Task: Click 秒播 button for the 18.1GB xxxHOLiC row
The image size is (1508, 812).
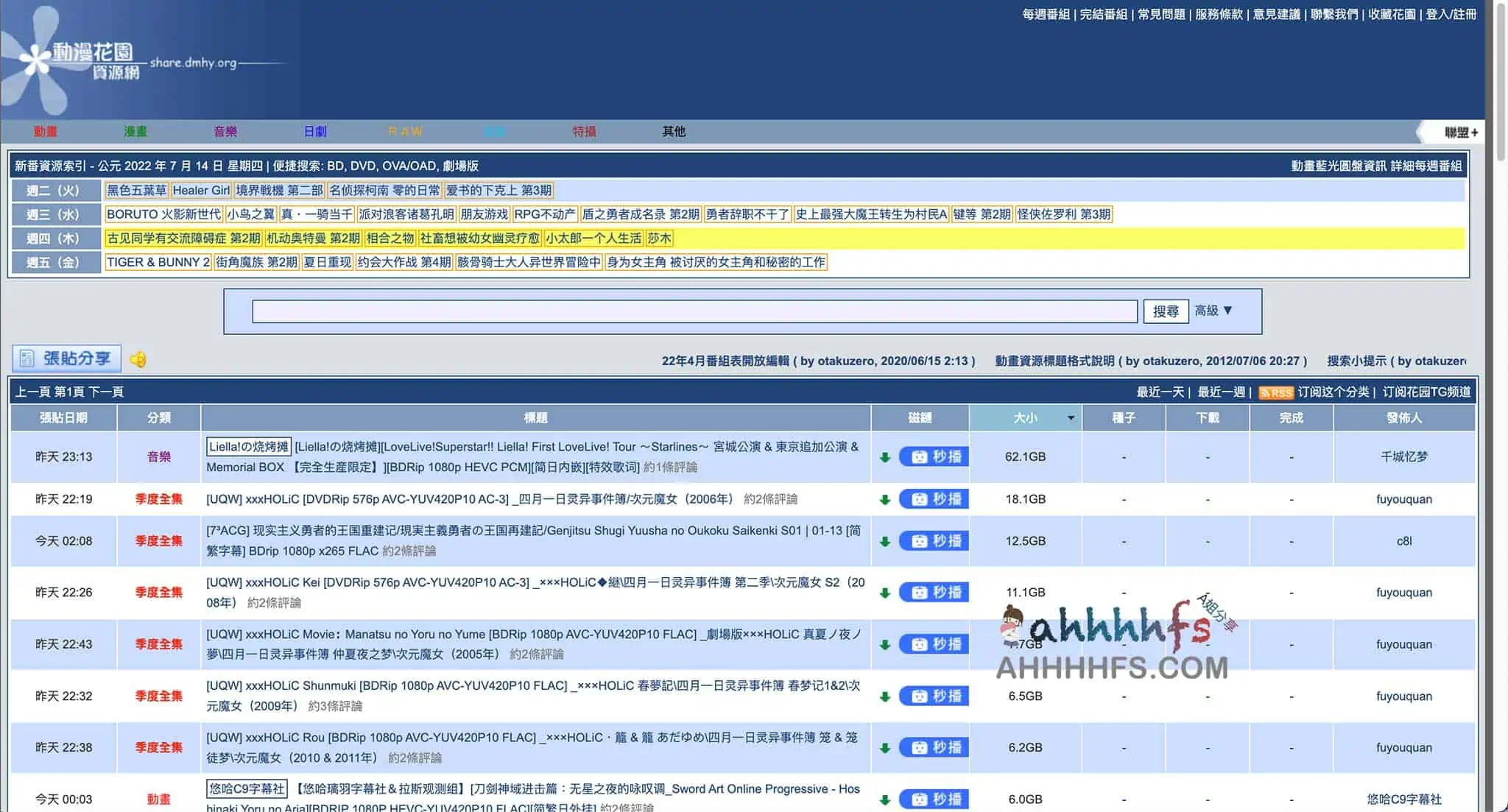Action: [935, 499]
